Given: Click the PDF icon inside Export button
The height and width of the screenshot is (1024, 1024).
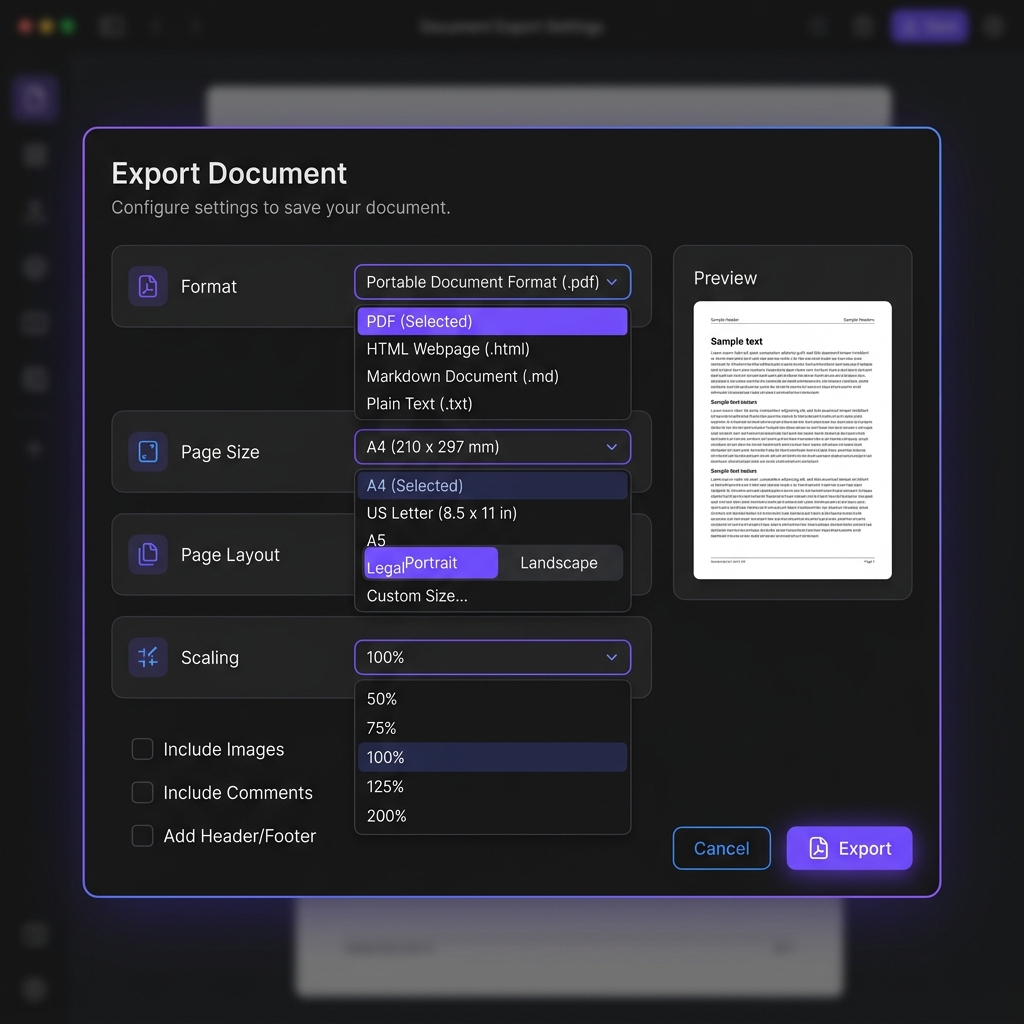Looking at the screenshot, I should point(818,848).
